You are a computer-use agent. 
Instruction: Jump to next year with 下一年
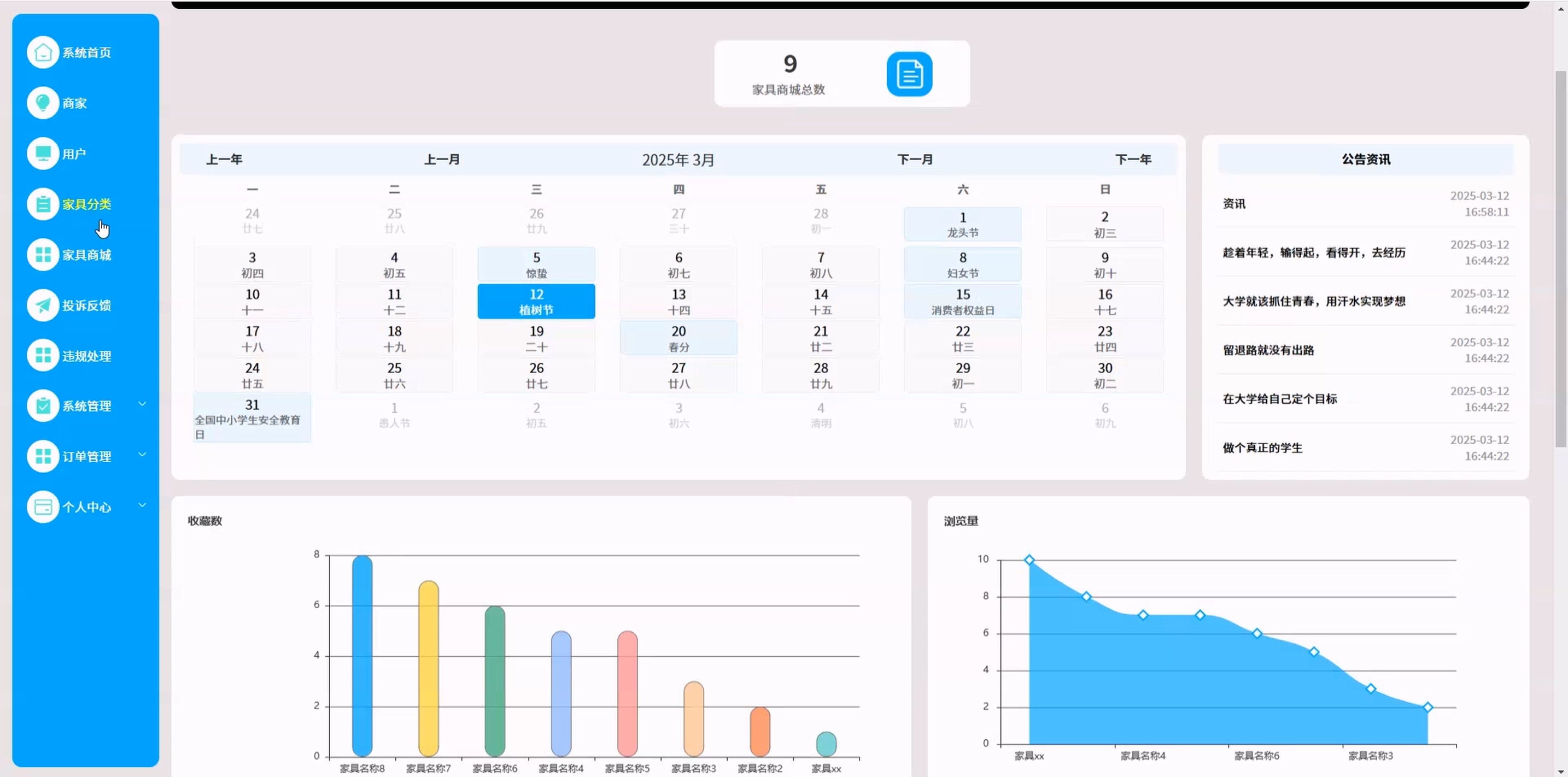click(1133, 160)
